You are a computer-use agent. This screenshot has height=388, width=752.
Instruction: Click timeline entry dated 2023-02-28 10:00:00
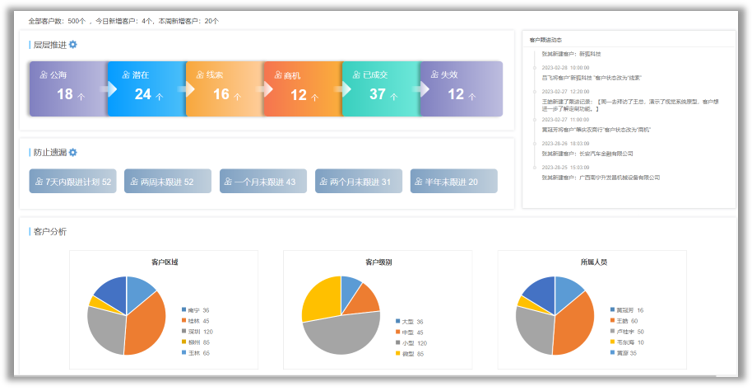pos(565,68)
